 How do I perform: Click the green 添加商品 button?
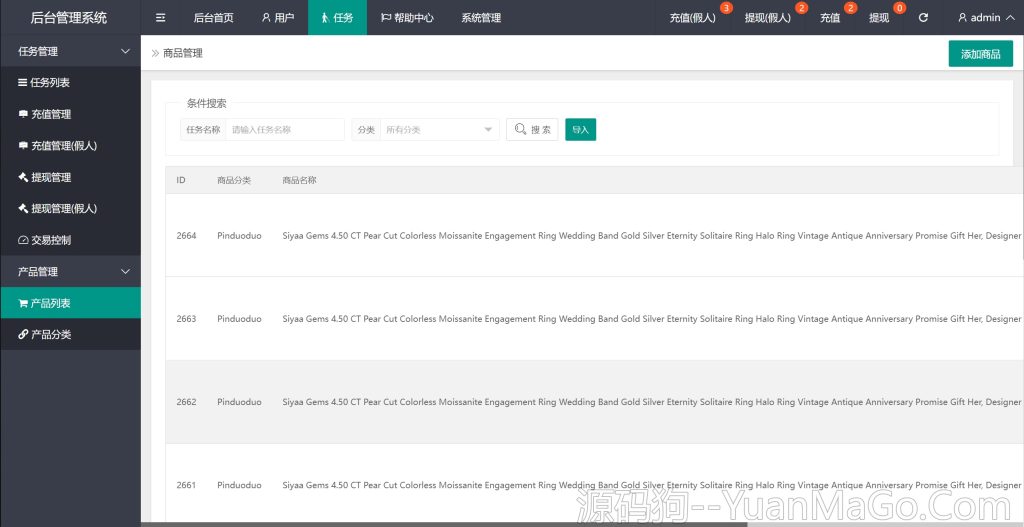pos(980,54)
